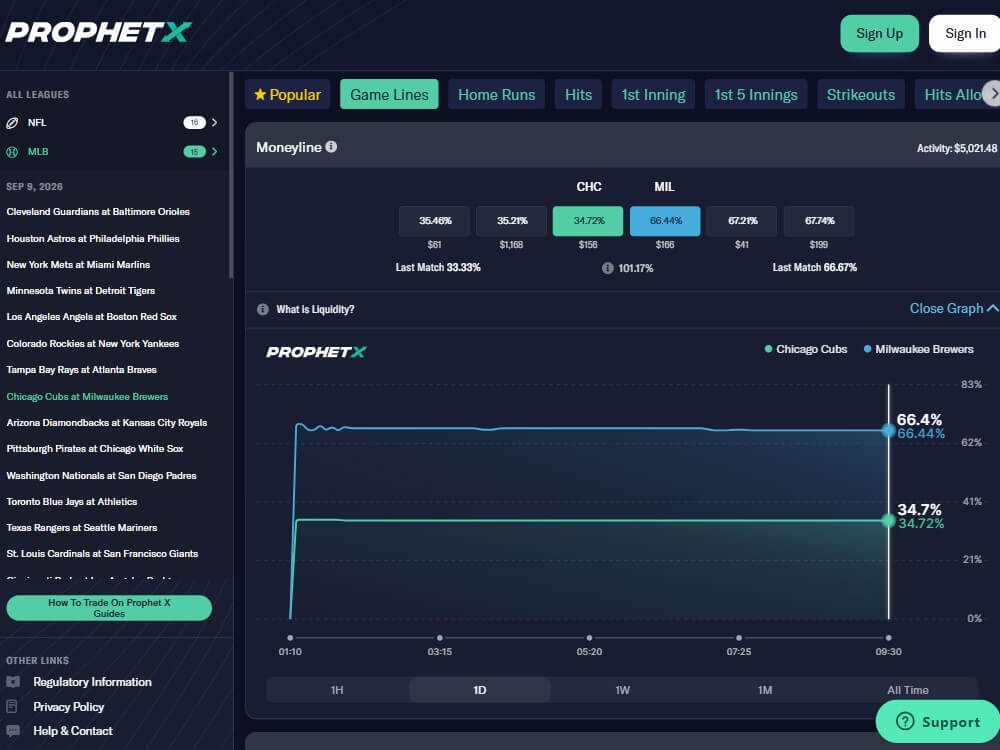Click the Sign In button
This screenshot has width=1000, height=750.
point(964,34)
